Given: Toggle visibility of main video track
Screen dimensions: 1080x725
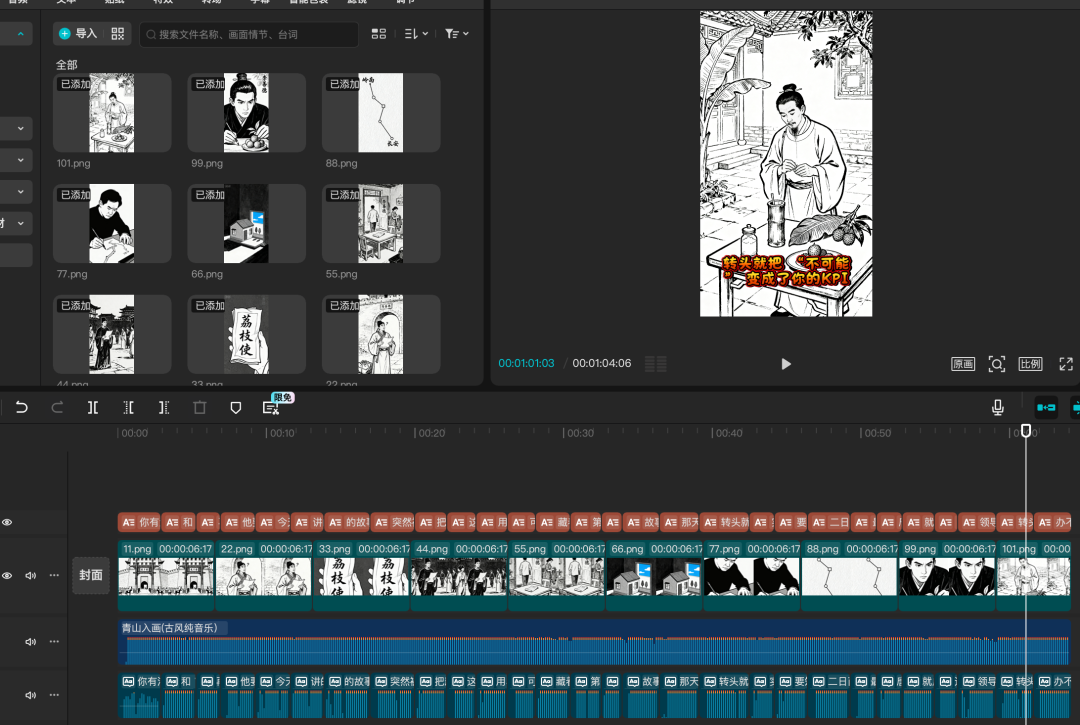Looking at the screenshot, I should pyautogui.click(x=7, y=576).
